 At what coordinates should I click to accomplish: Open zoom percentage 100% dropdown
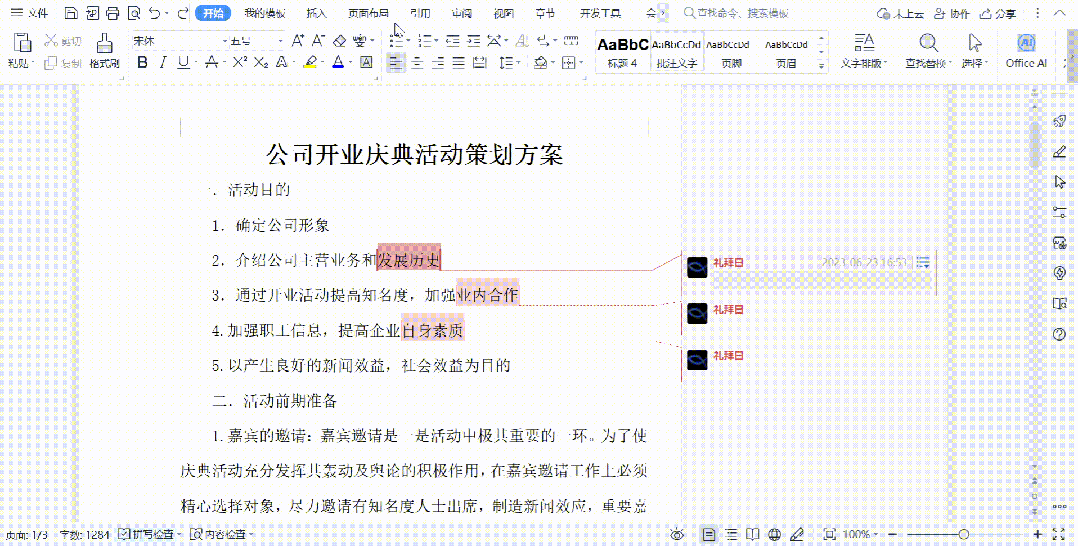(x=860, y=534)
